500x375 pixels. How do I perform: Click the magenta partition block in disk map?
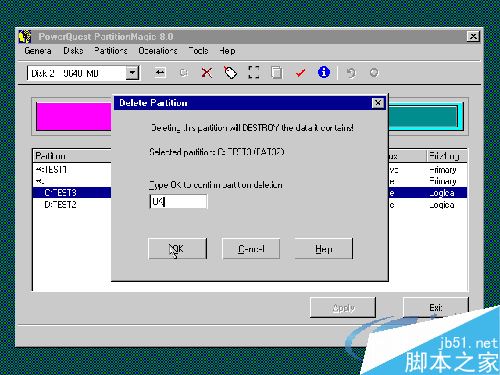pyautogui.click(x=73, y=116)
